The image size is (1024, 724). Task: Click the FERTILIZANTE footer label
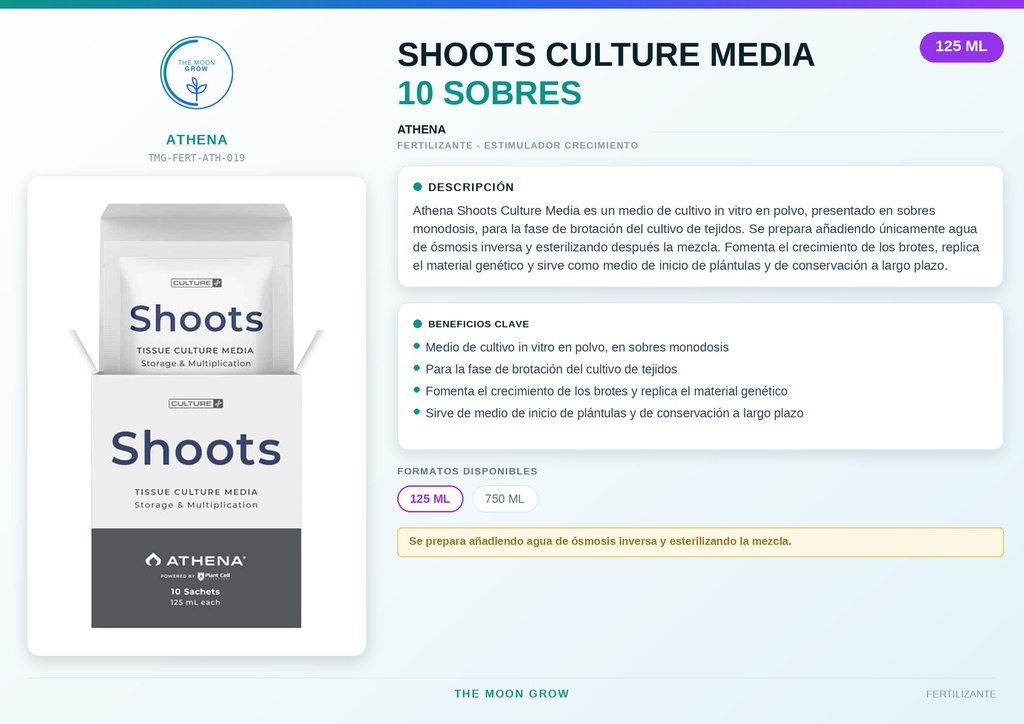point(961,694)
